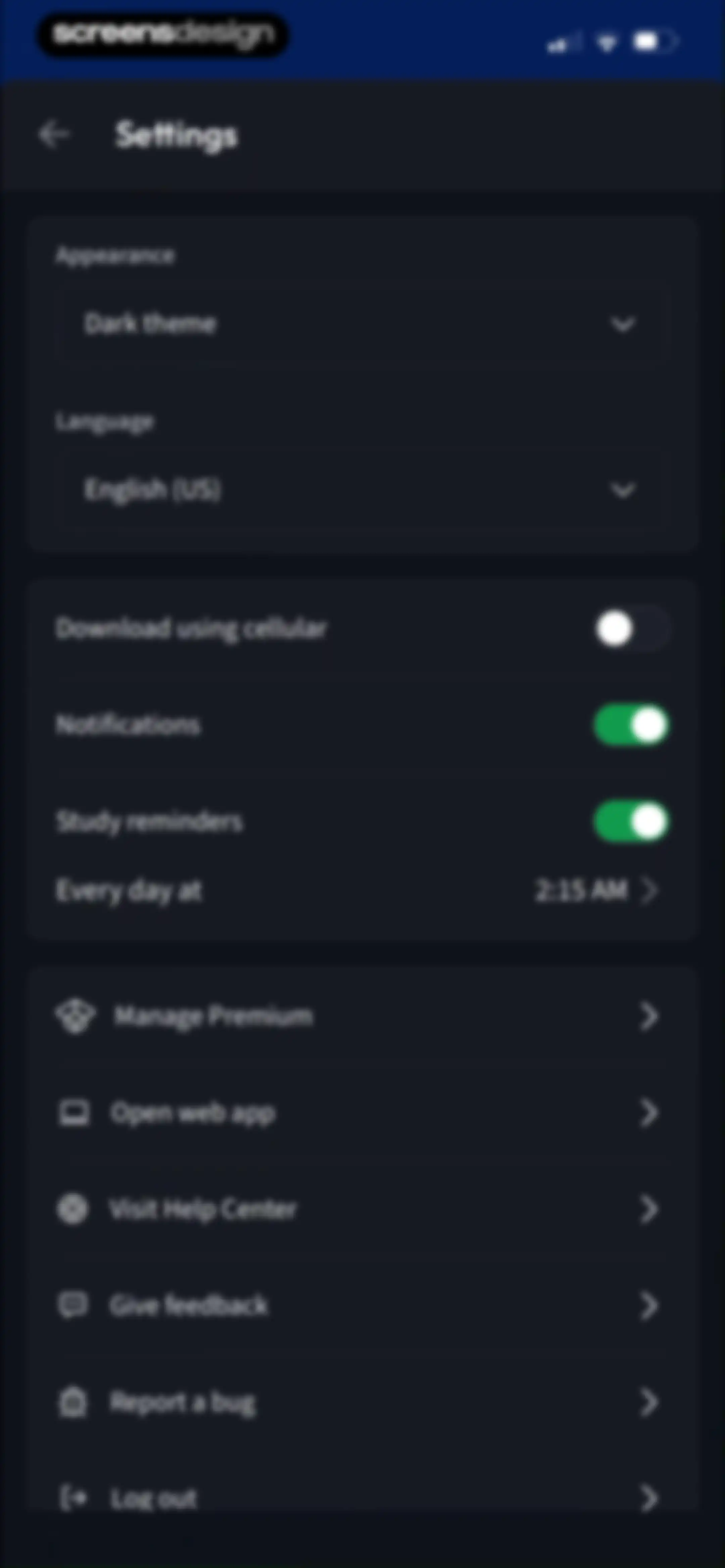Tap the Give feedback speech bubble icon
Image resolution: width=725 pixels, height=1568 pixels.
click(72, 1304)
